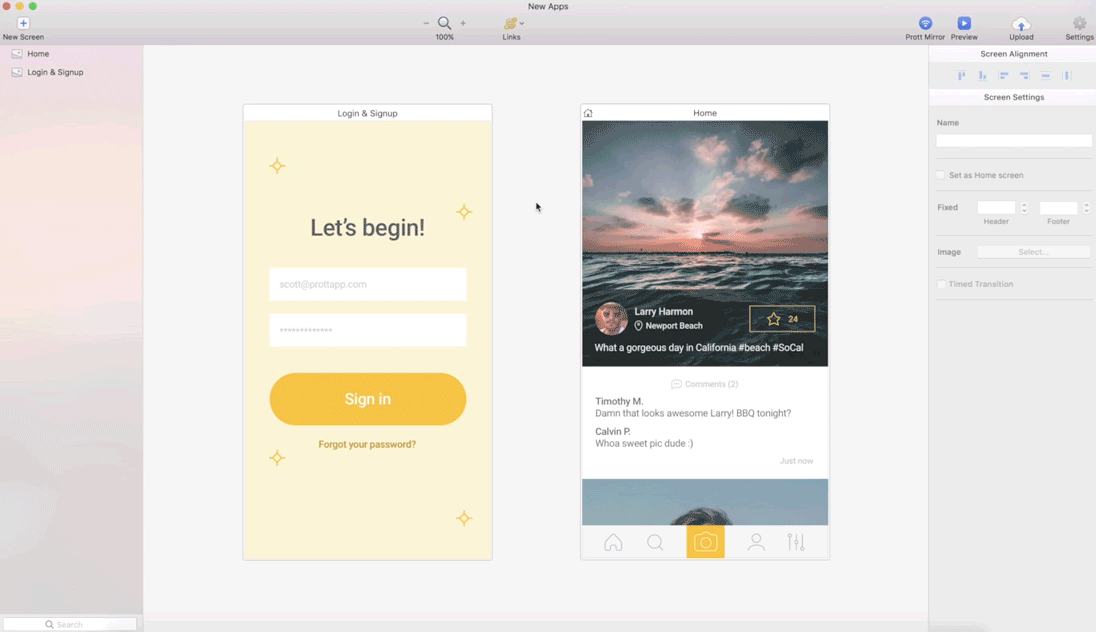
Task: Click the Just now timestamp
Action: click(796, 461)
